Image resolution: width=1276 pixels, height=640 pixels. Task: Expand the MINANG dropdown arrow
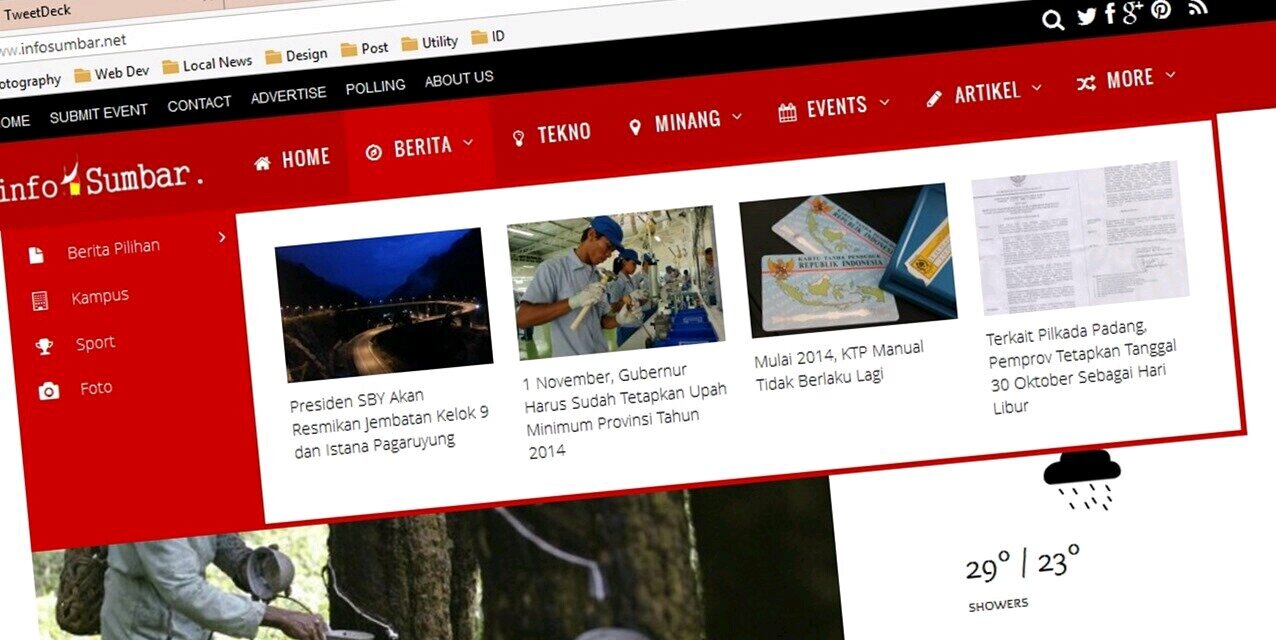[x=737, y=116]
